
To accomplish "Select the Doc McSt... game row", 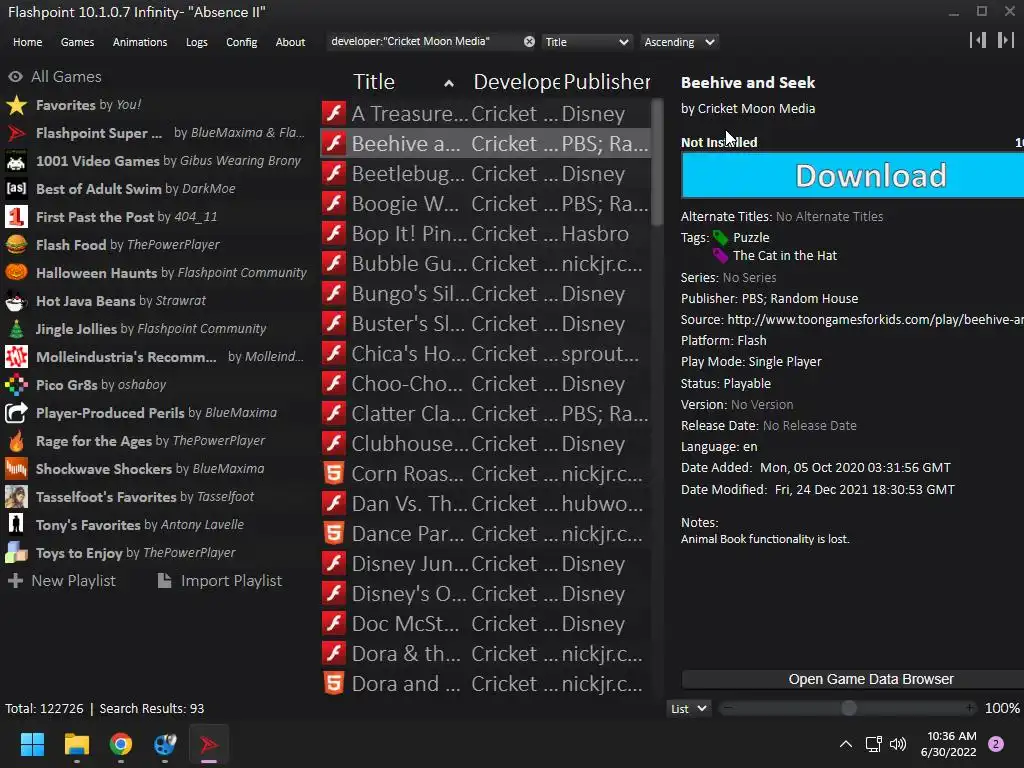I will tap(487, 623).
